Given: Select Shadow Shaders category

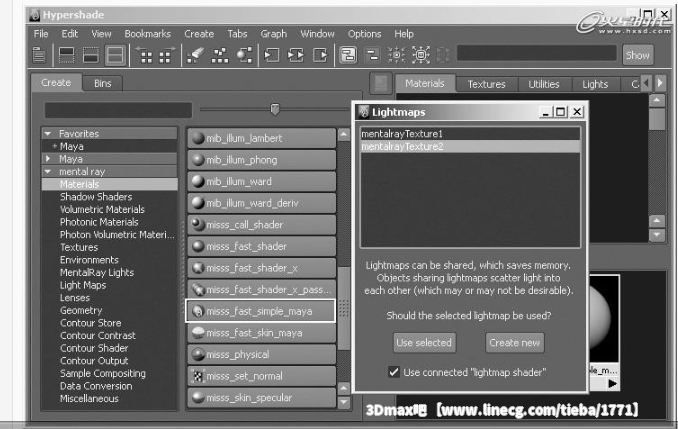Looking at the screenshot, I should 96,197.
